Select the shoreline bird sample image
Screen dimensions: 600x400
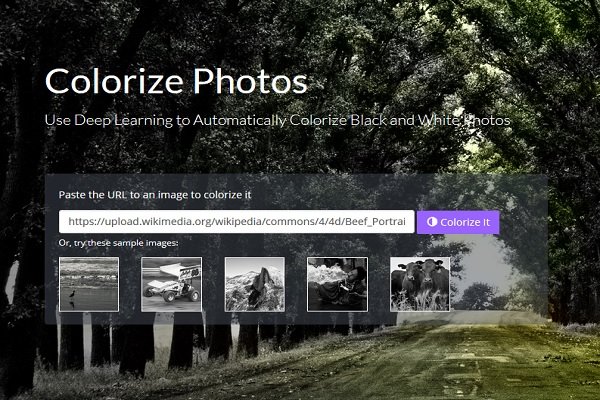point(89,284)
